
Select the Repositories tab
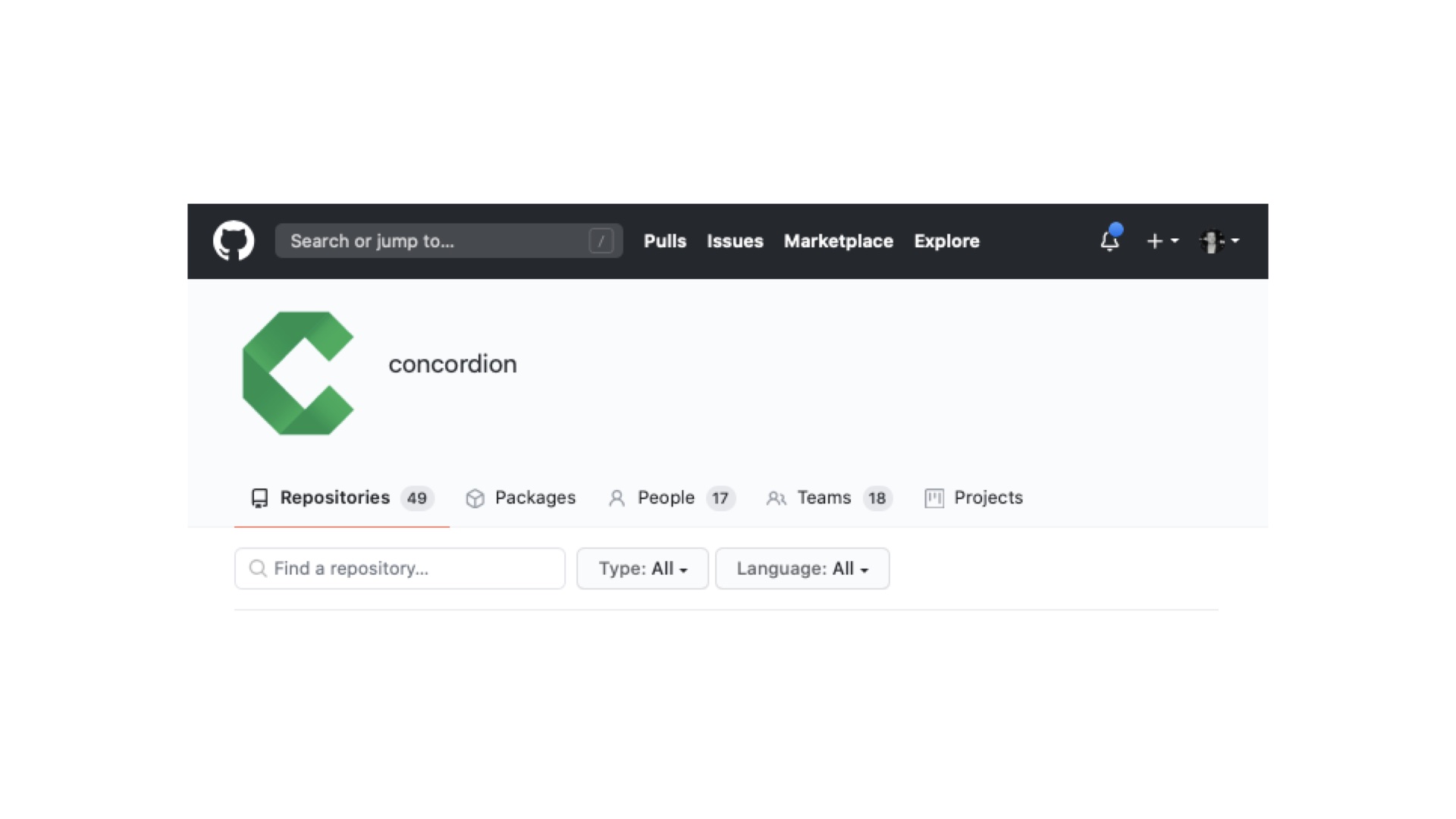(342, 498)
